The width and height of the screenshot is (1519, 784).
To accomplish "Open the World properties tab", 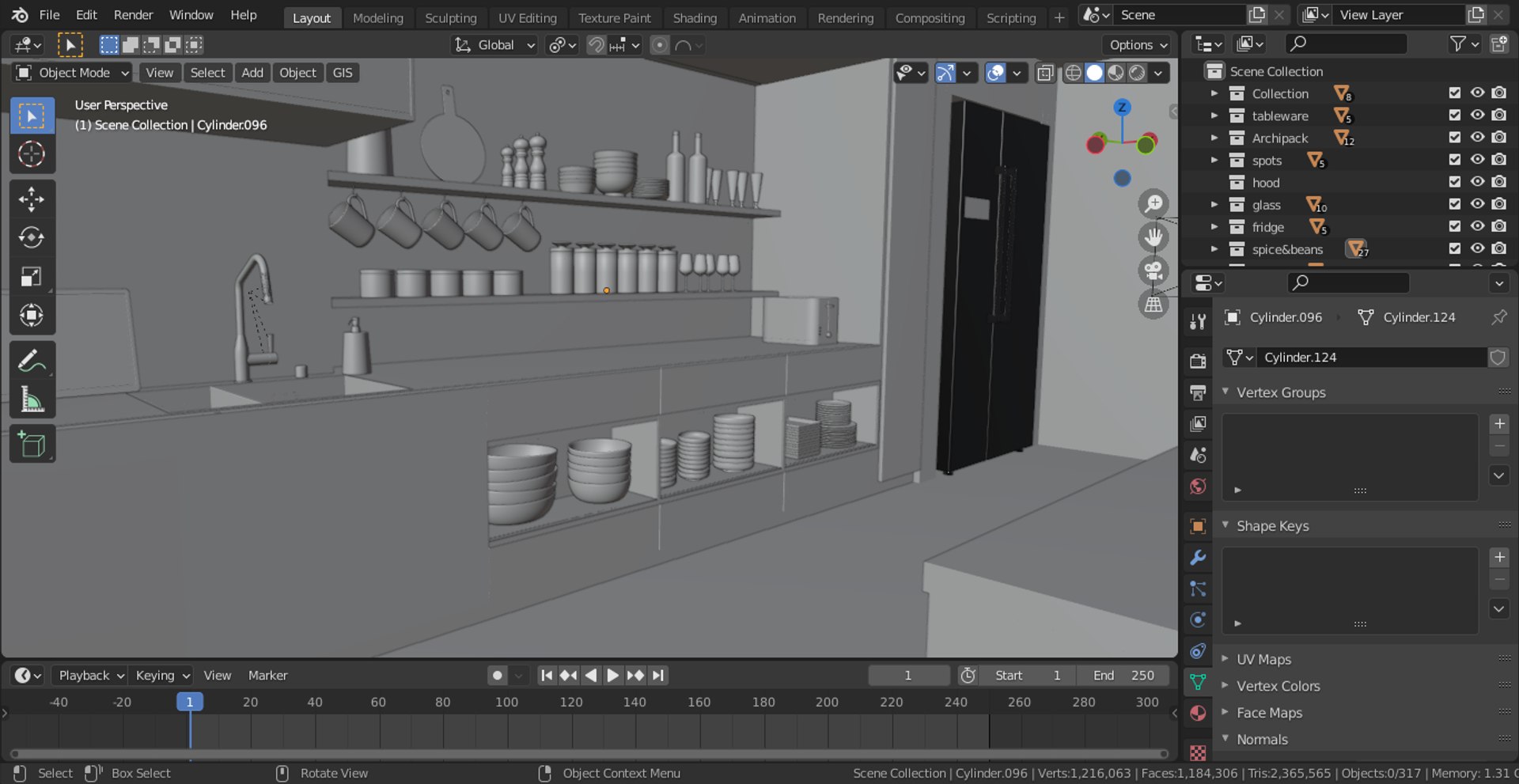I will (x=1198, y=487).
